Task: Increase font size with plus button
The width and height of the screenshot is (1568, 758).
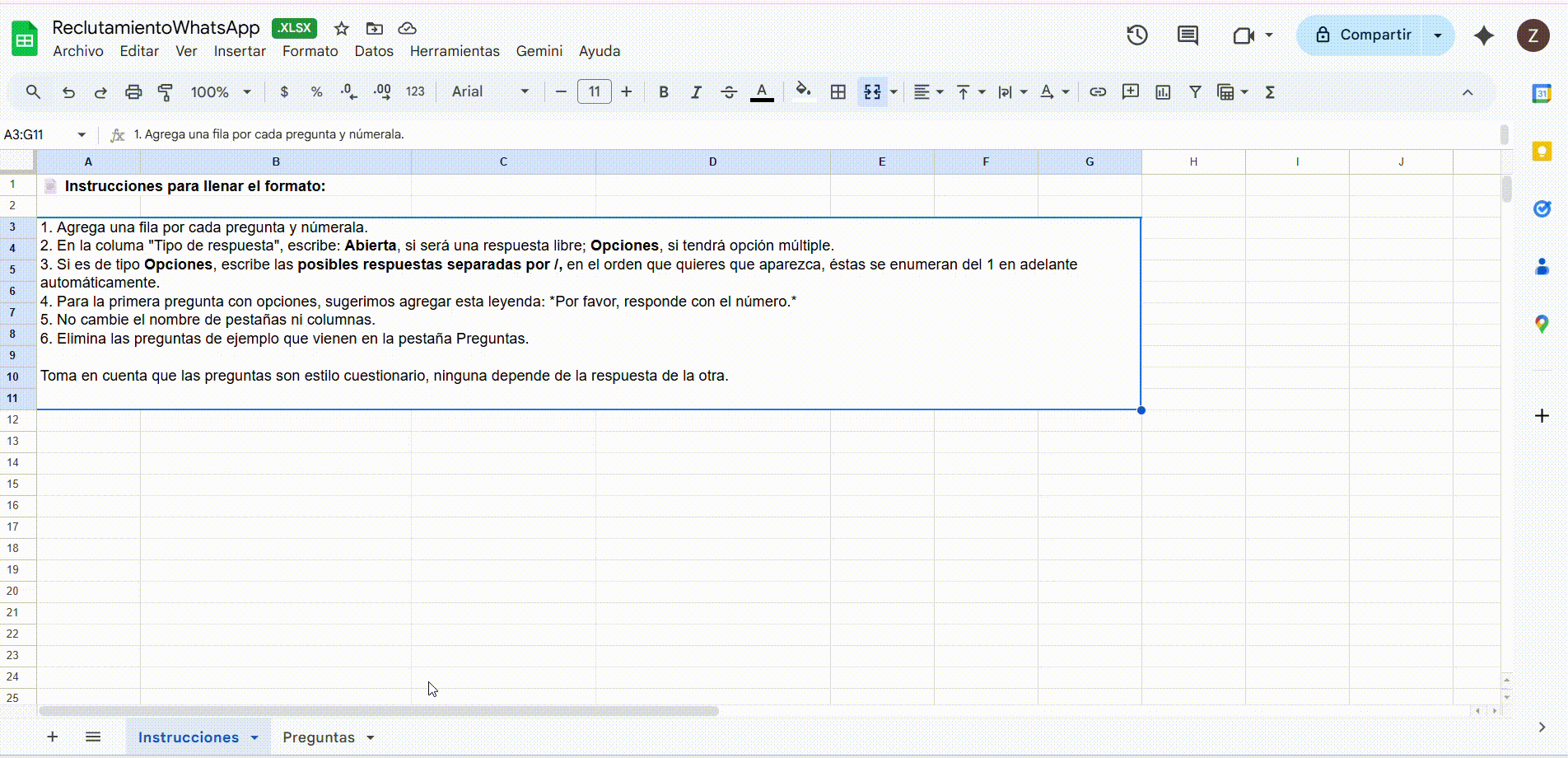Action: [627, 92]
